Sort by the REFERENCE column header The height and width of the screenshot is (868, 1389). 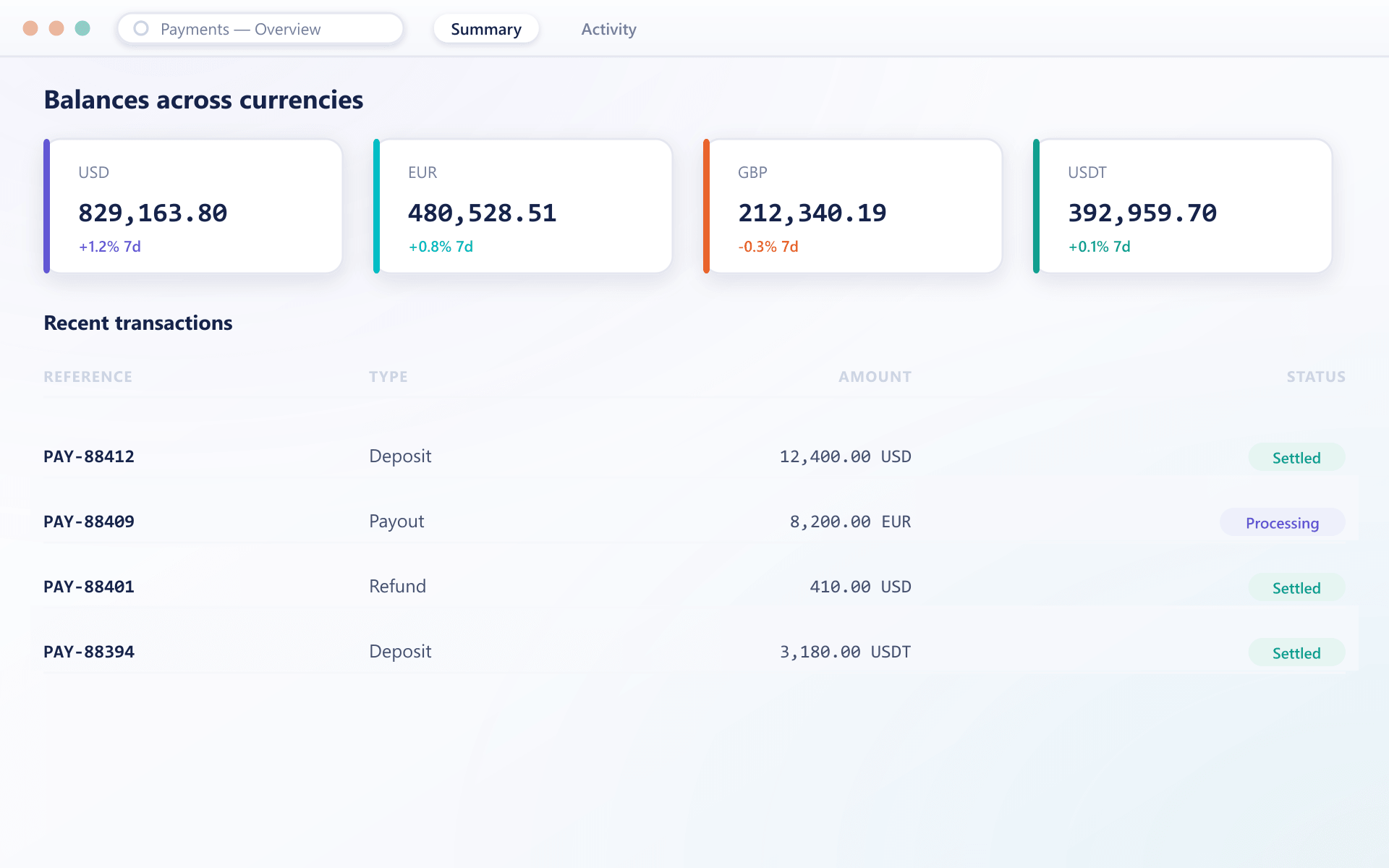pos(88,377)
